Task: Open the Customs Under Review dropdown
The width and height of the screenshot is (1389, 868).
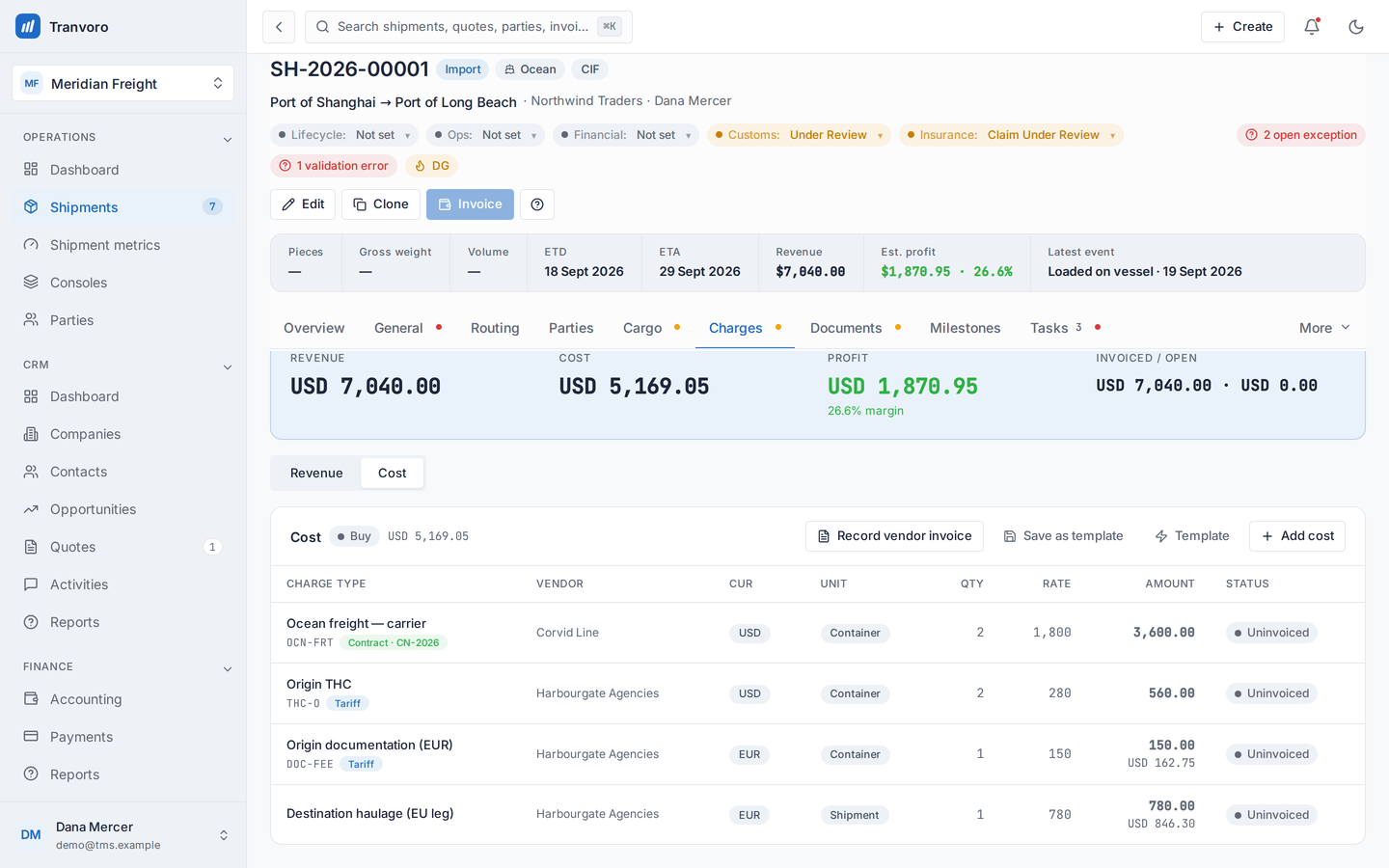Action: tap(800, 135)
